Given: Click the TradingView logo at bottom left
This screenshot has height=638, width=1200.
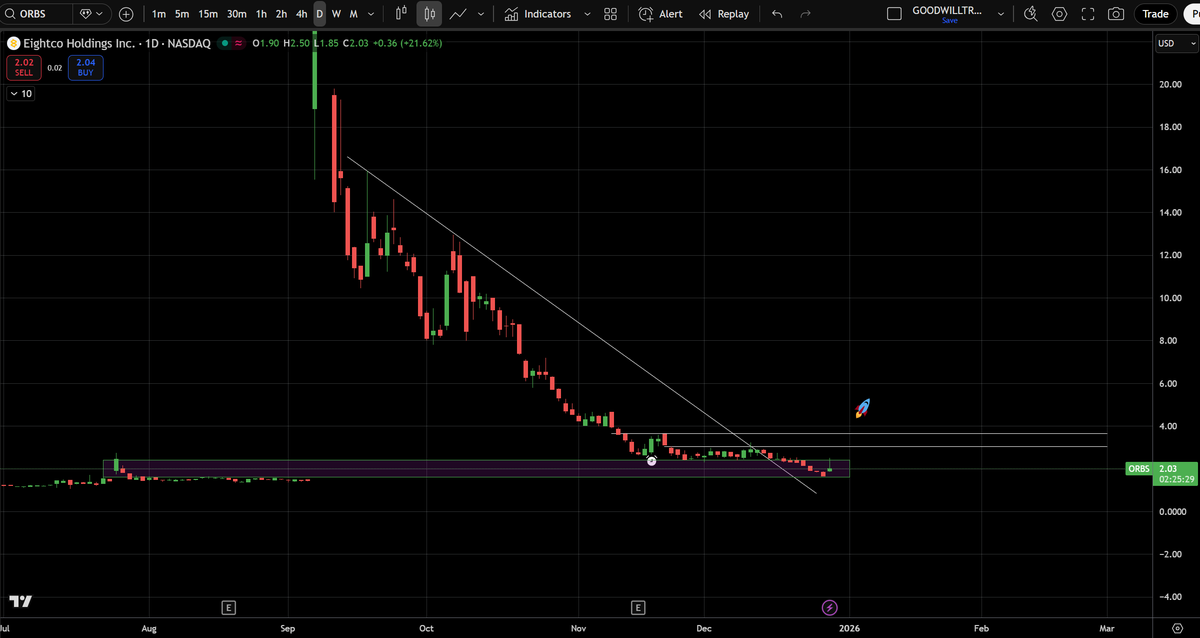Looking at the screenshot, I should click(x=20, y=601).
